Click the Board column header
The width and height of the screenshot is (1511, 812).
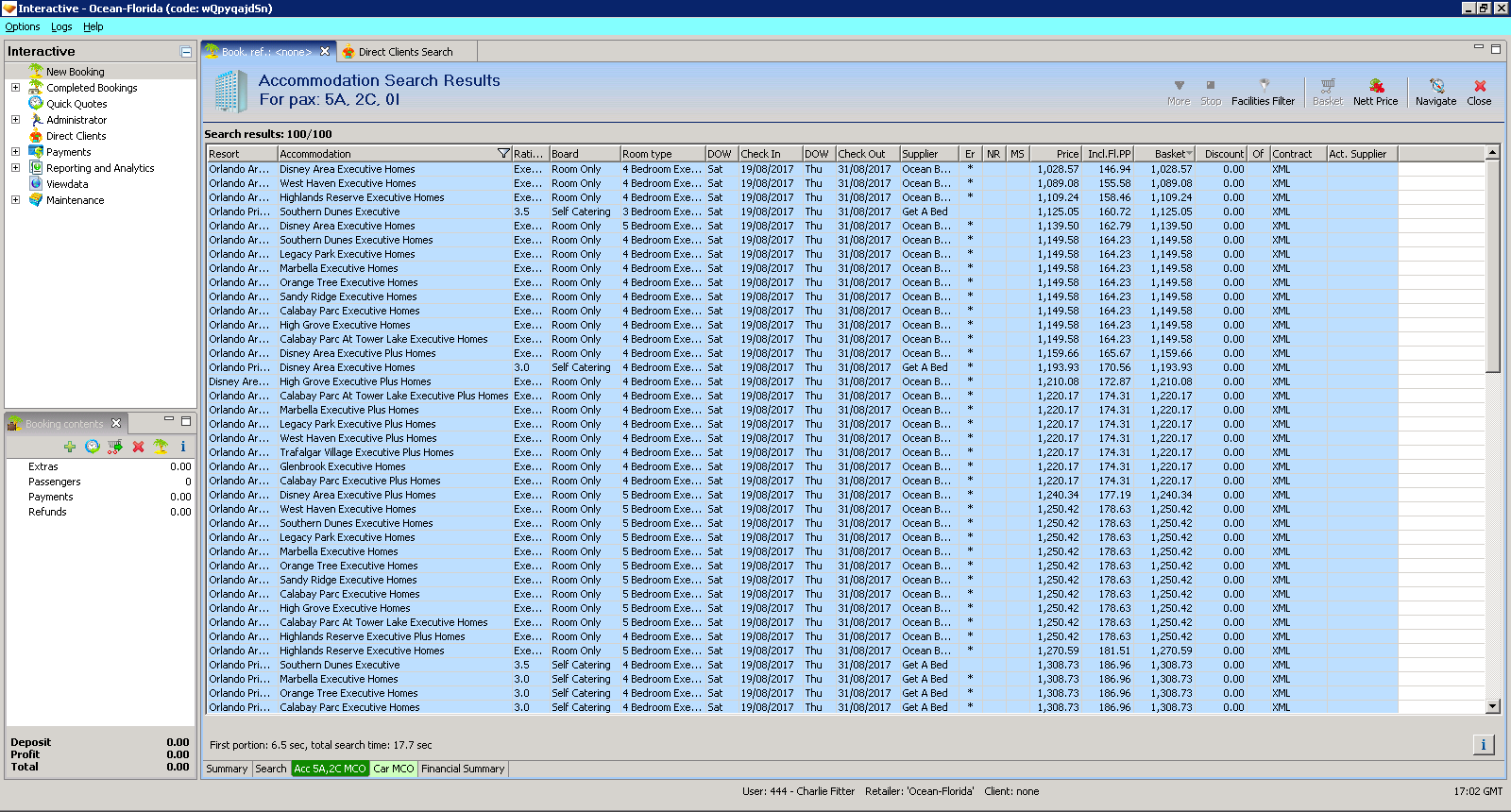pyautogui.click(x=585, y=154)
